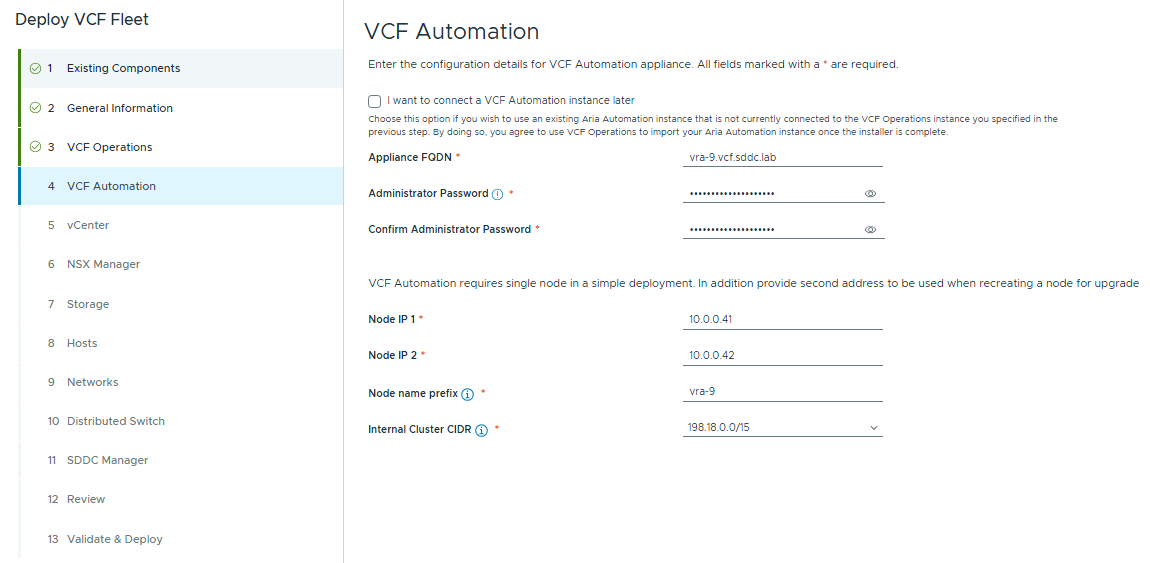Viewport: 1150px width, 563px height.
Task: Click Internal Cluster CIDR info icon
Action: click(x=481, y=431)
